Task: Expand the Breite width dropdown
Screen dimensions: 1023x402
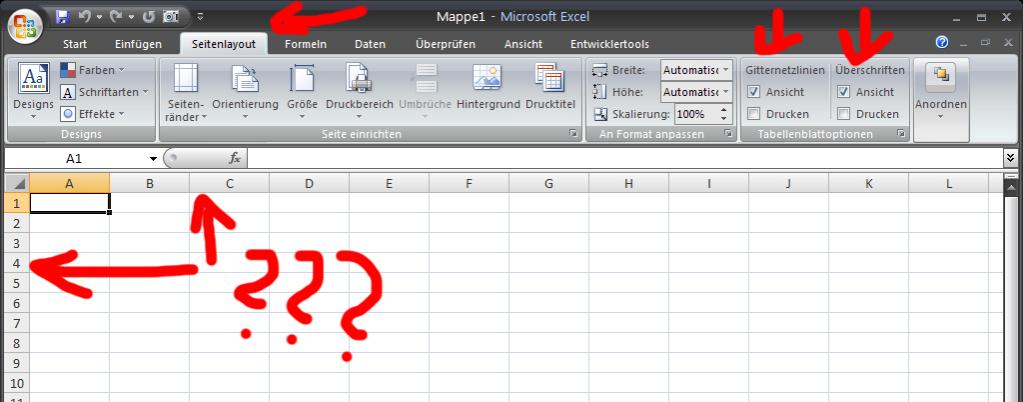Action: [726, 70]
